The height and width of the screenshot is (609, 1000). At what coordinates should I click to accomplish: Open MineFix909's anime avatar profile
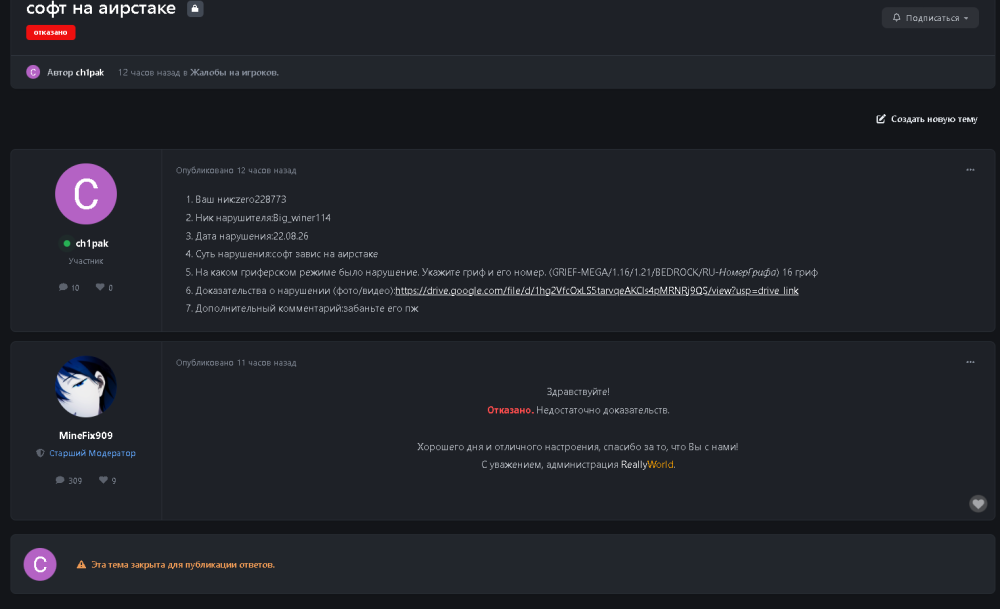click(x=86, y=386)
